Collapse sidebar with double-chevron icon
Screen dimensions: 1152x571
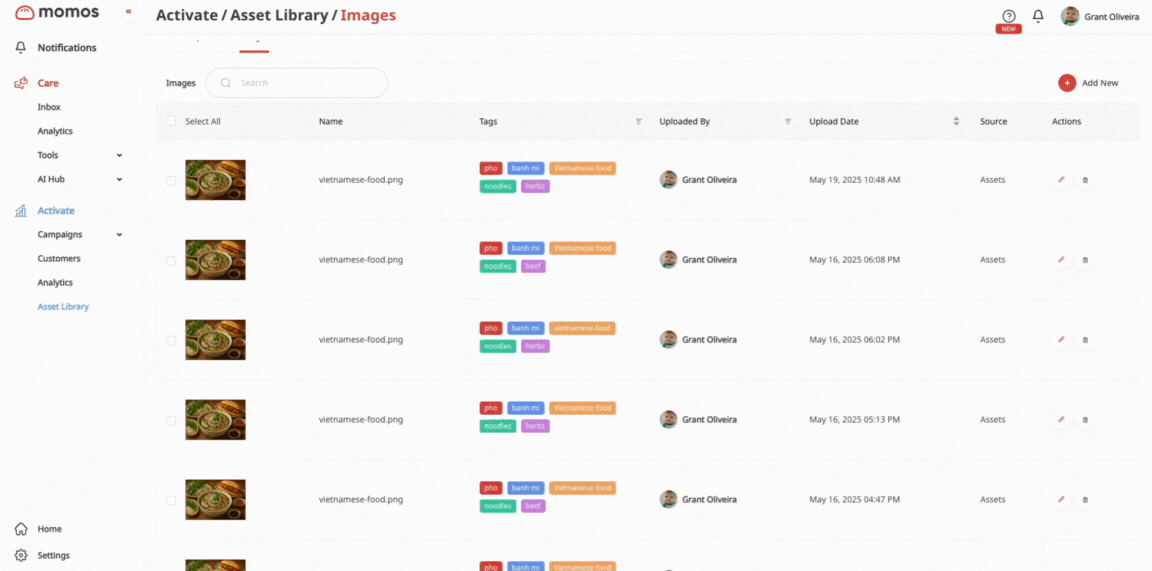click(x=129, y=12)
